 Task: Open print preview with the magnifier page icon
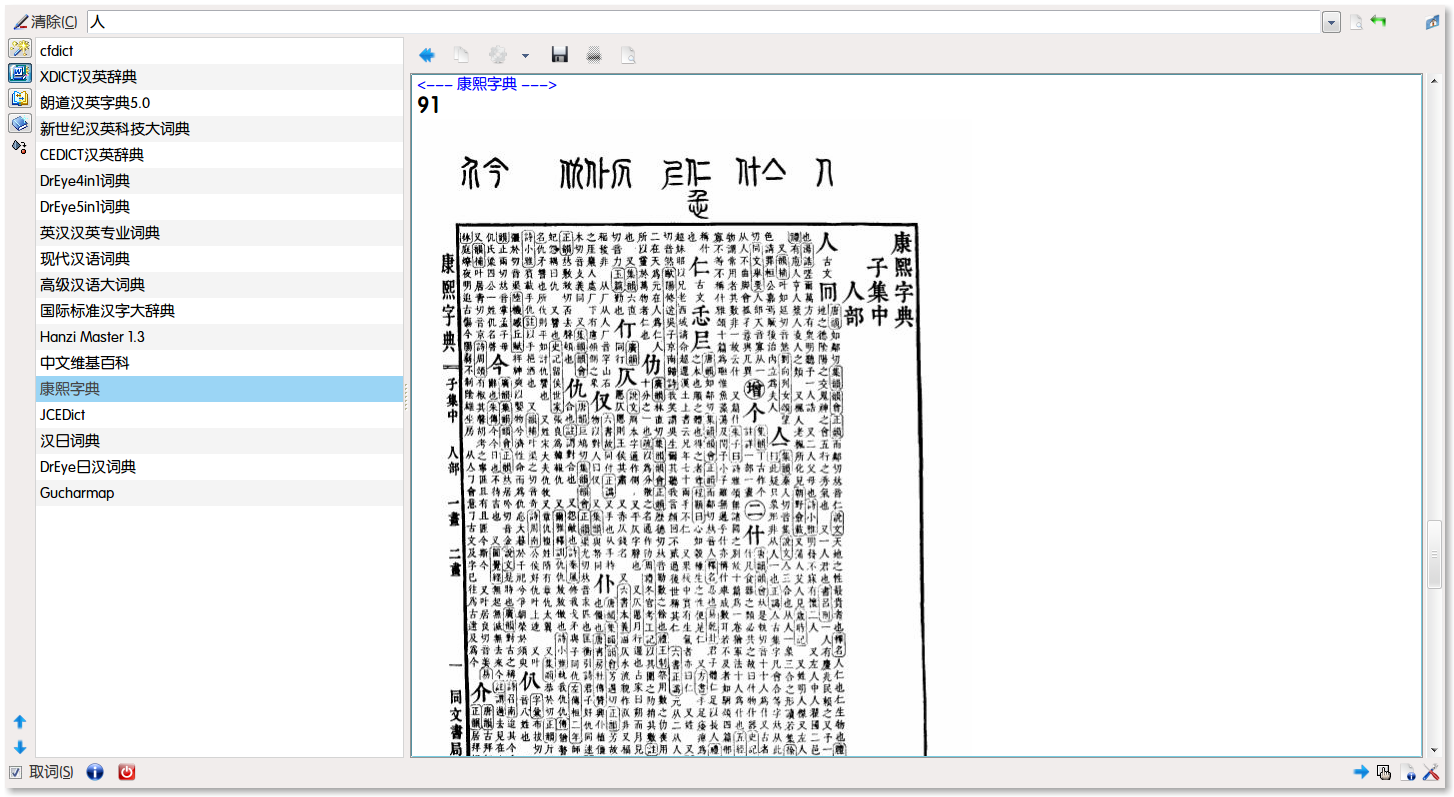click(628, 55)
